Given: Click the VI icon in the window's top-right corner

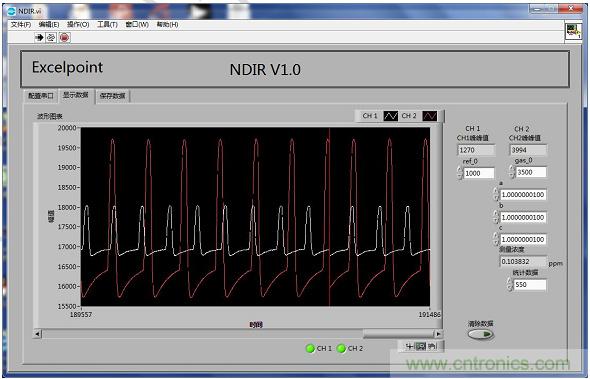Looking at the screenshot, I should click(x=573, y=31).
